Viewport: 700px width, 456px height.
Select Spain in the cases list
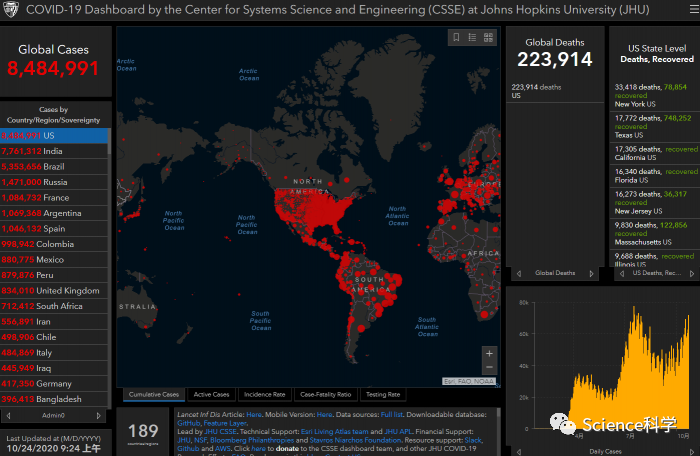(x=54, y=229)
